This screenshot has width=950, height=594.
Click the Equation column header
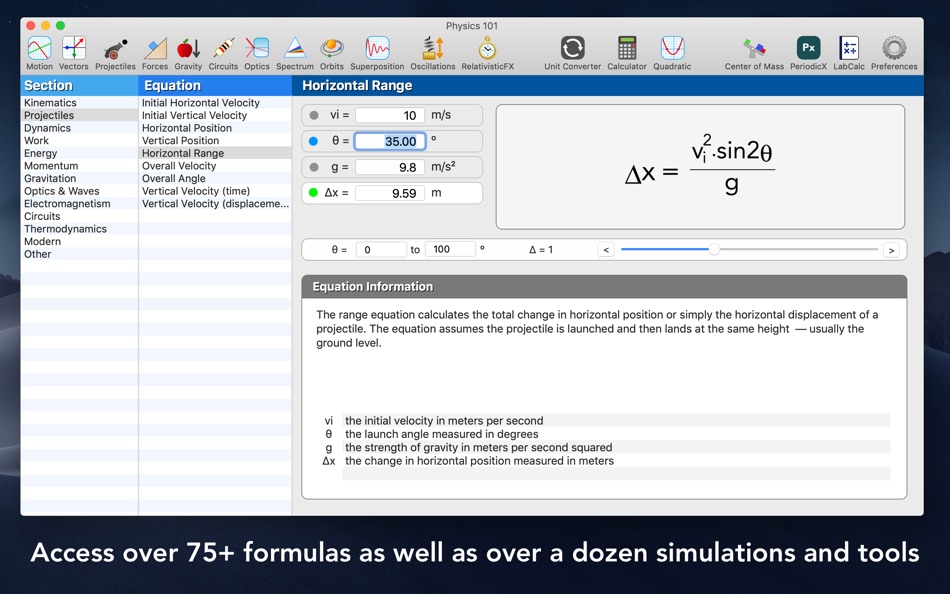click(215, 85)
